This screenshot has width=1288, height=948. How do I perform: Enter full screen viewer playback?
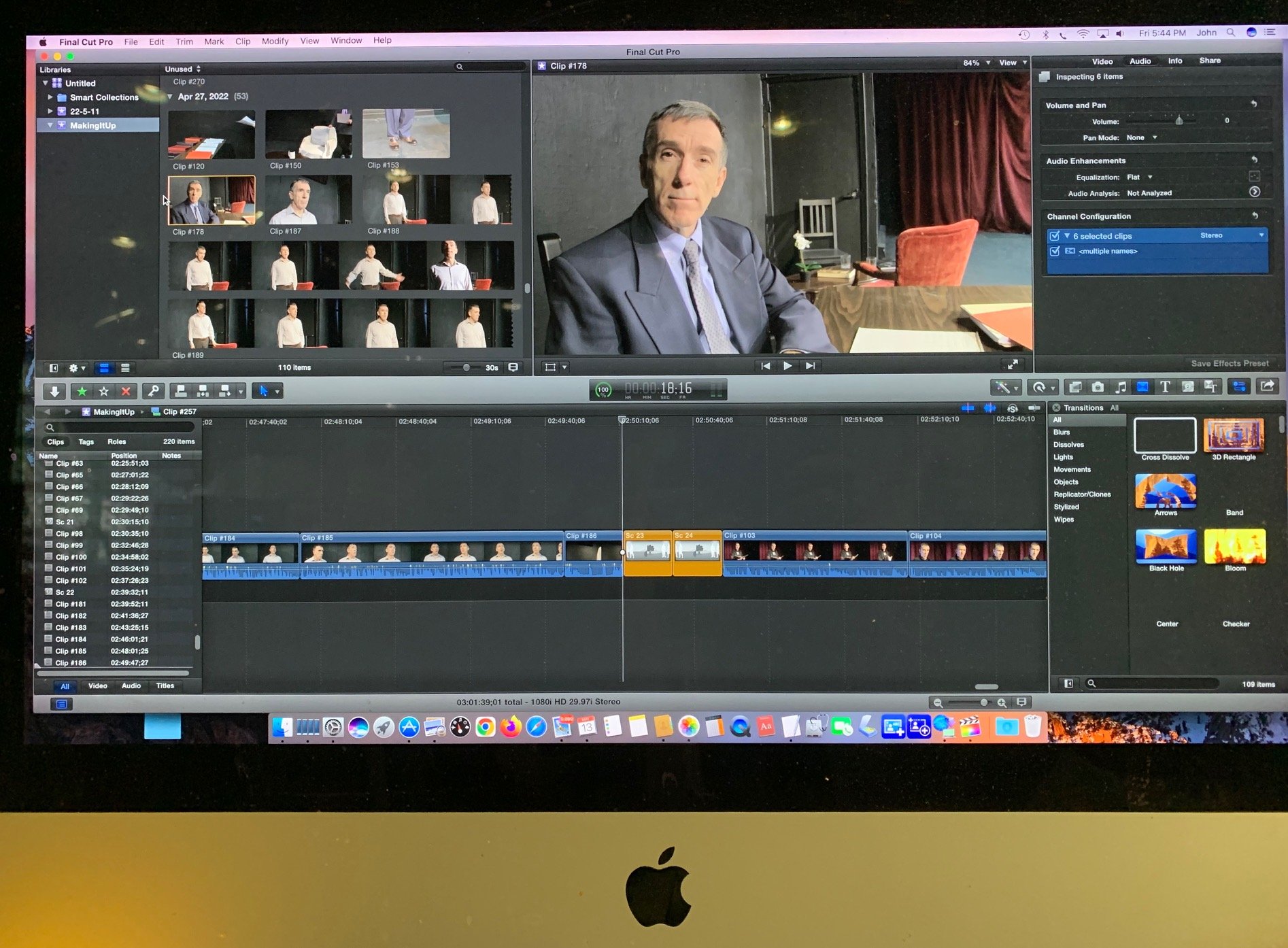pyautogui.click(x=1013, y=365)
